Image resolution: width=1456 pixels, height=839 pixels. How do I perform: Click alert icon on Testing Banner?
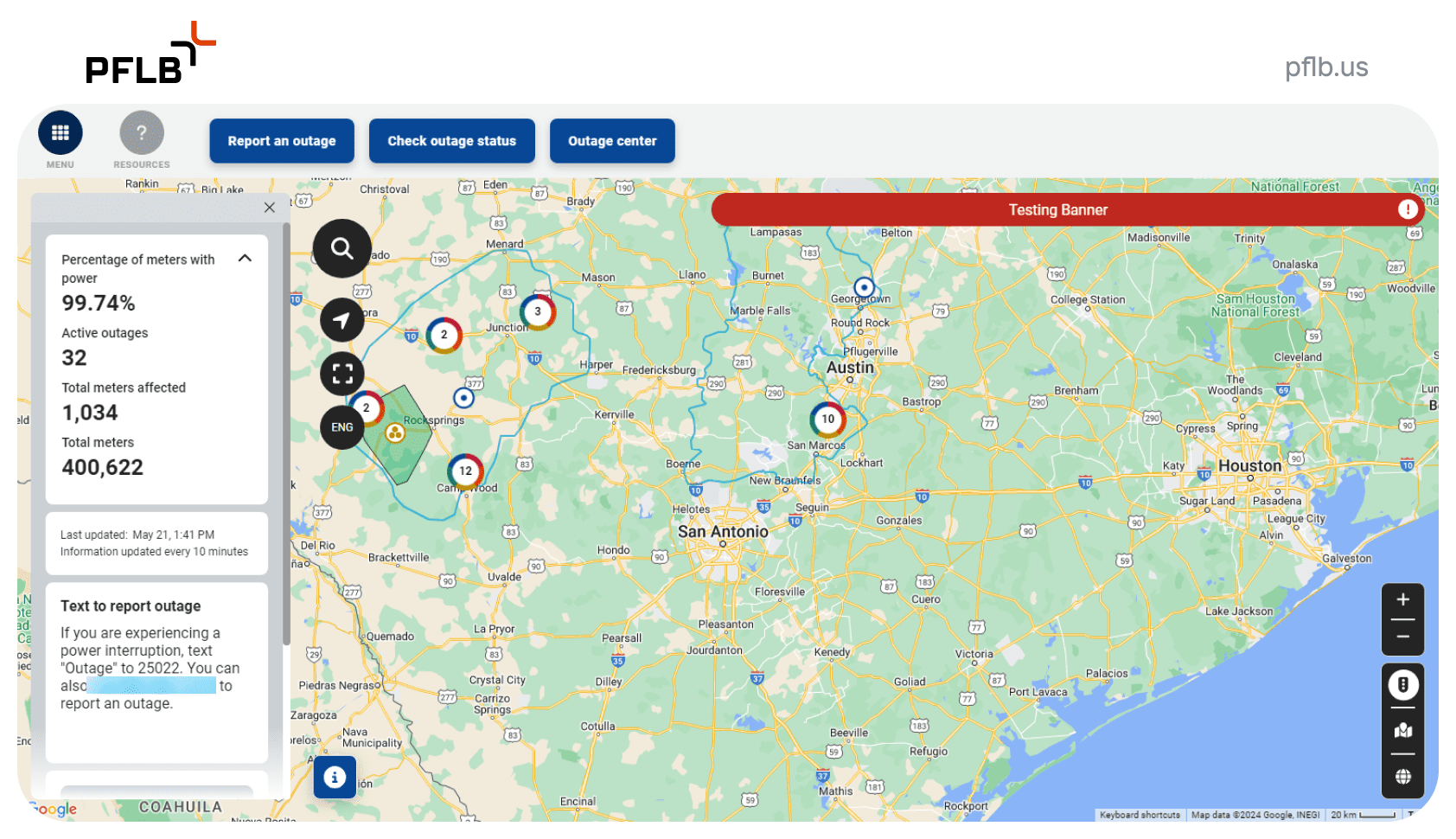tap(1408, 209)
